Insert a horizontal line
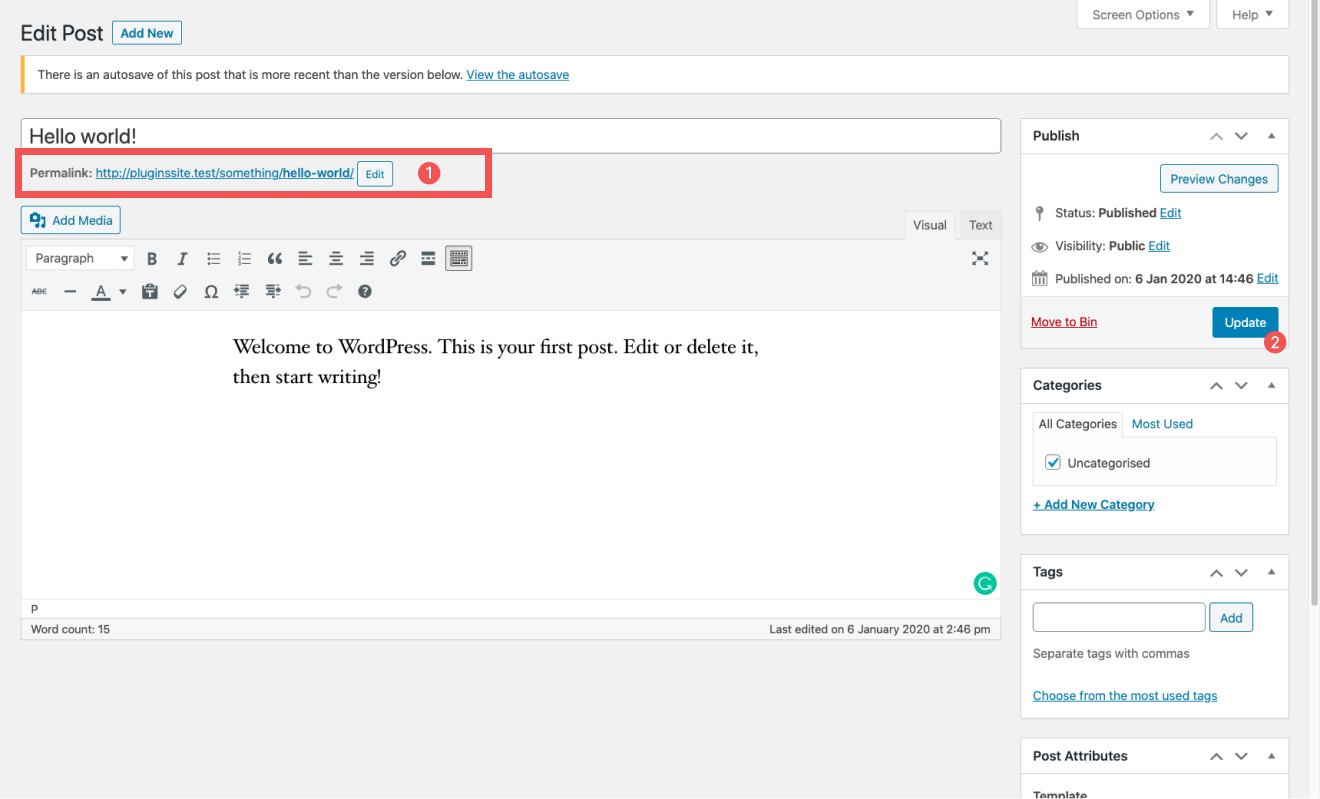 click(x=70, y=291)
